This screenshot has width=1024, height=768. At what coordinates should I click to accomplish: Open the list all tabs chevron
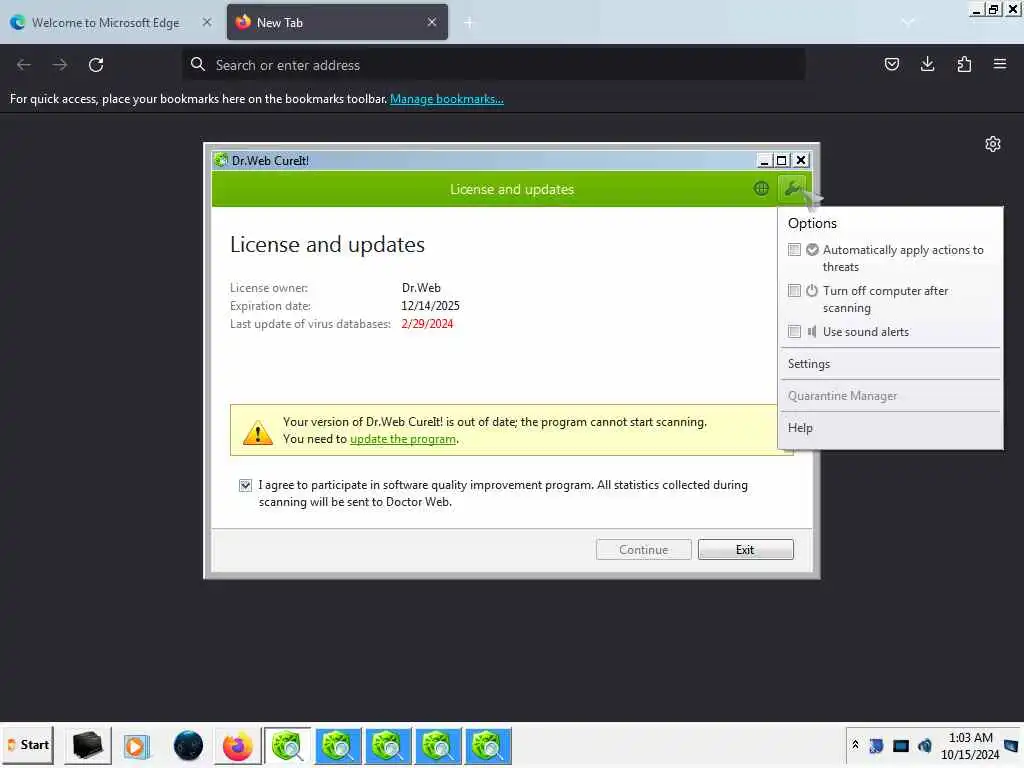click(x=908, y=22)
